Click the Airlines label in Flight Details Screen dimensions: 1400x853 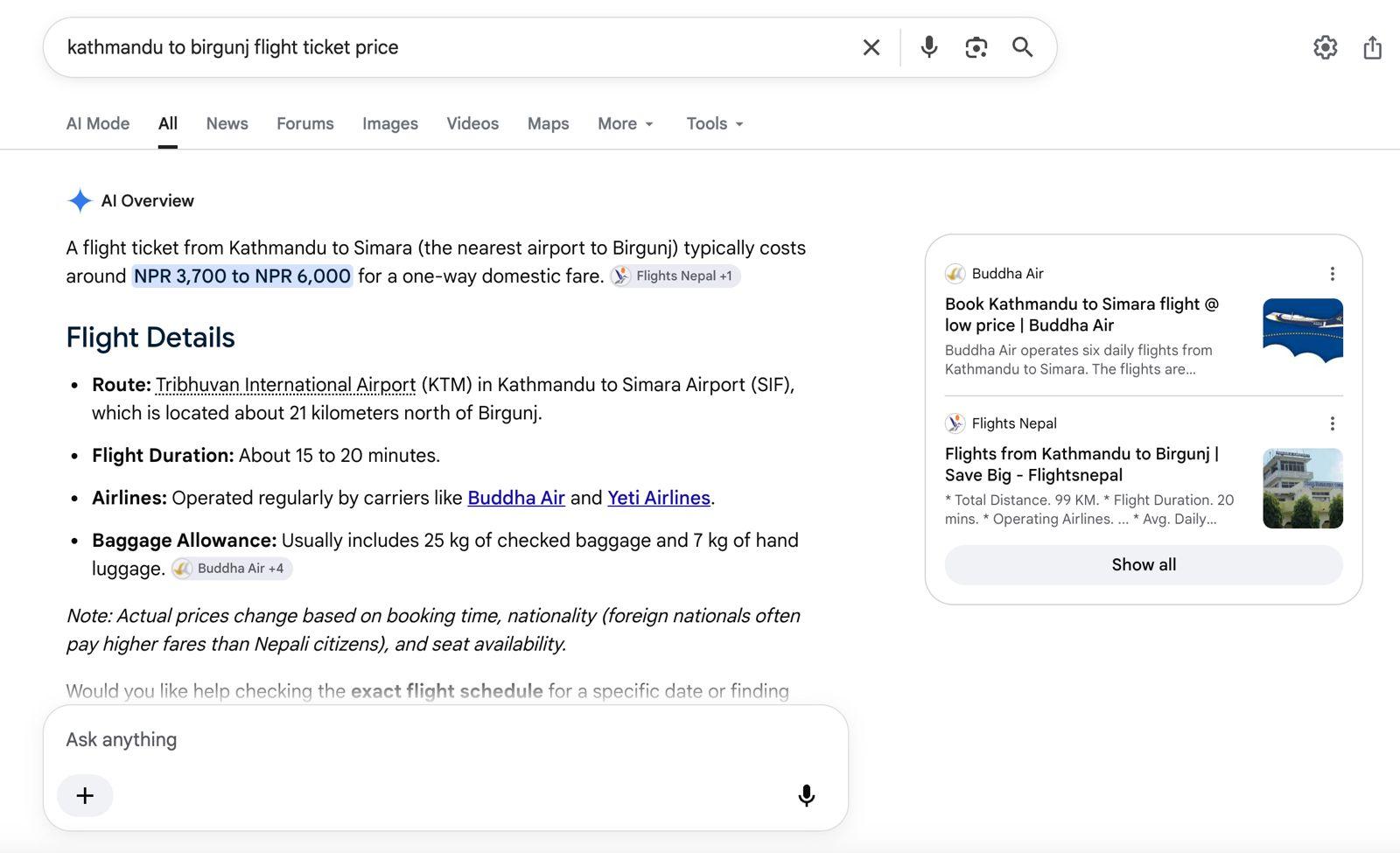[129, 498]
